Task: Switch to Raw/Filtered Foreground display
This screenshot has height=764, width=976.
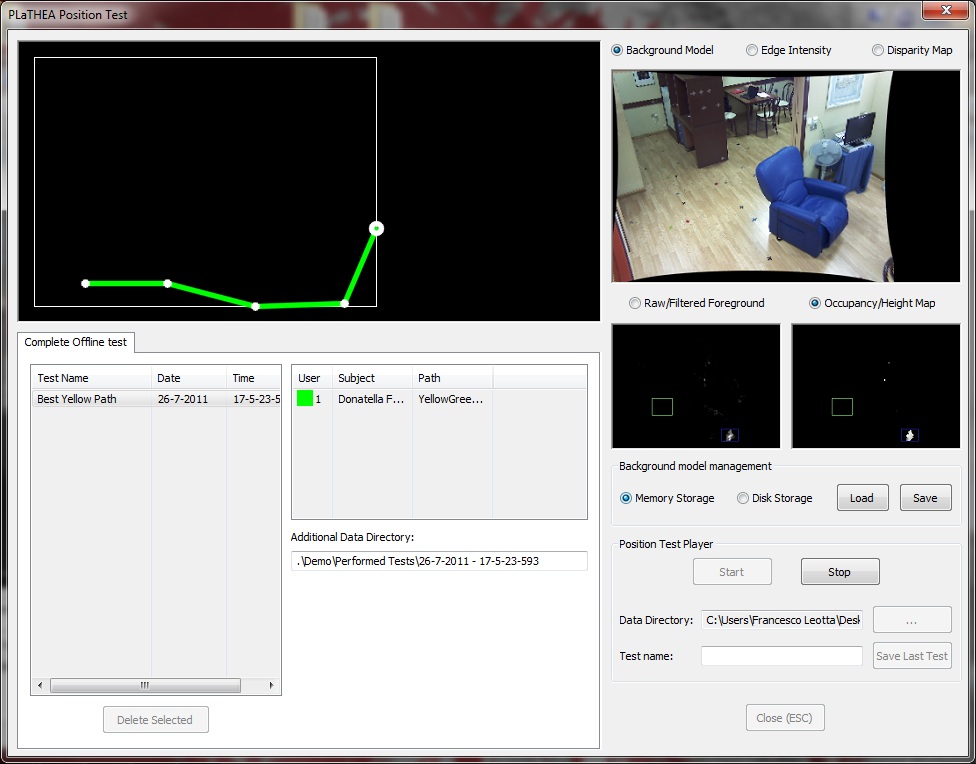Action: (635, 303)
